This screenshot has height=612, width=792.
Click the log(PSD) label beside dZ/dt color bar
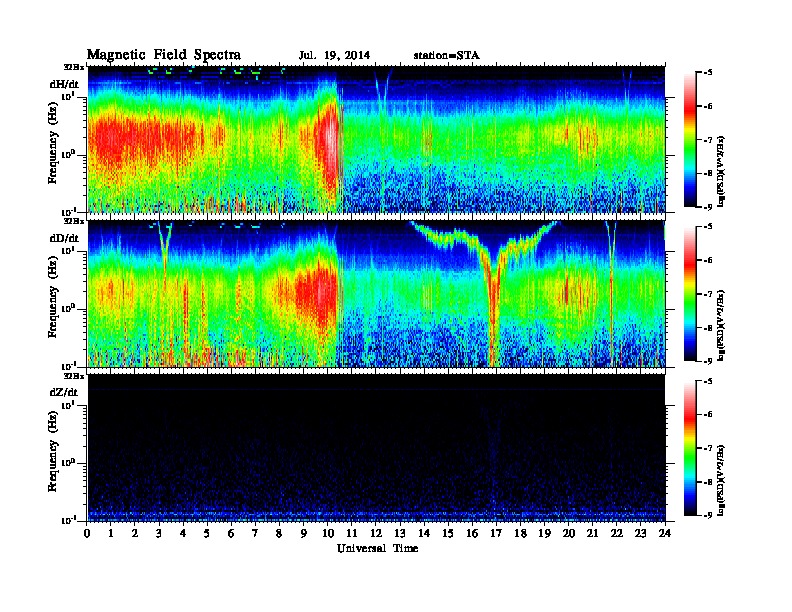[721, 479]
